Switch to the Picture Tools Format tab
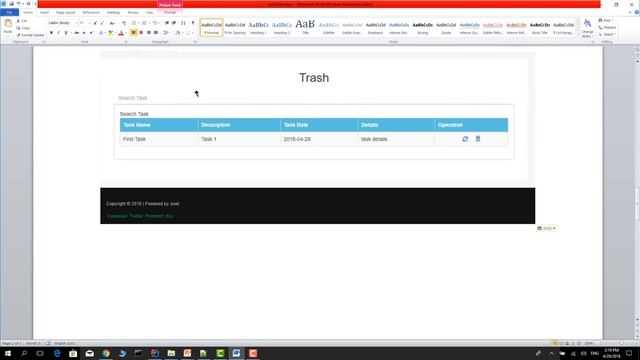Screen dimensions: 640x360 170,12
